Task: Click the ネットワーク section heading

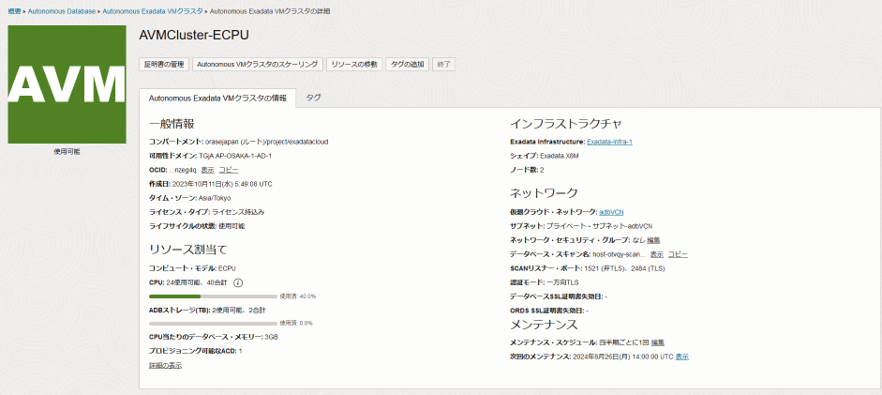Action: (544, 193)
